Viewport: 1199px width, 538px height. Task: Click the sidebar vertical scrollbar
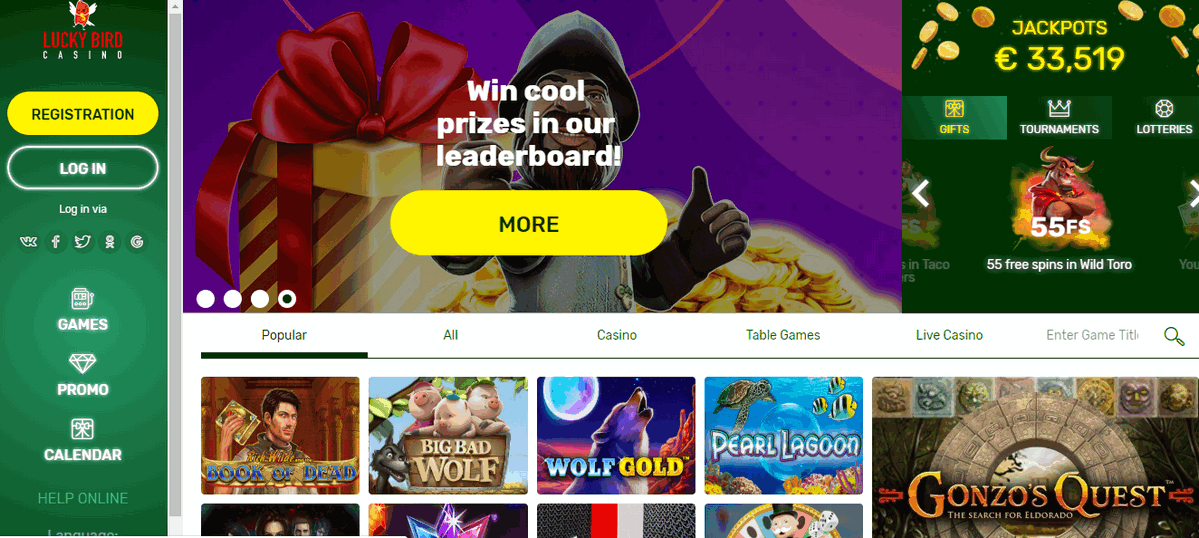coord(175,260)
